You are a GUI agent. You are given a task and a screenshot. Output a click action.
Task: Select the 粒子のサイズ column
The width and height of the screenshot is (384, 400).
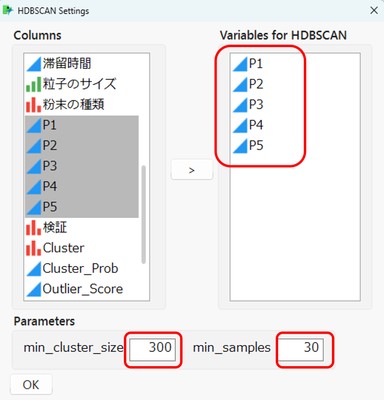82,84
